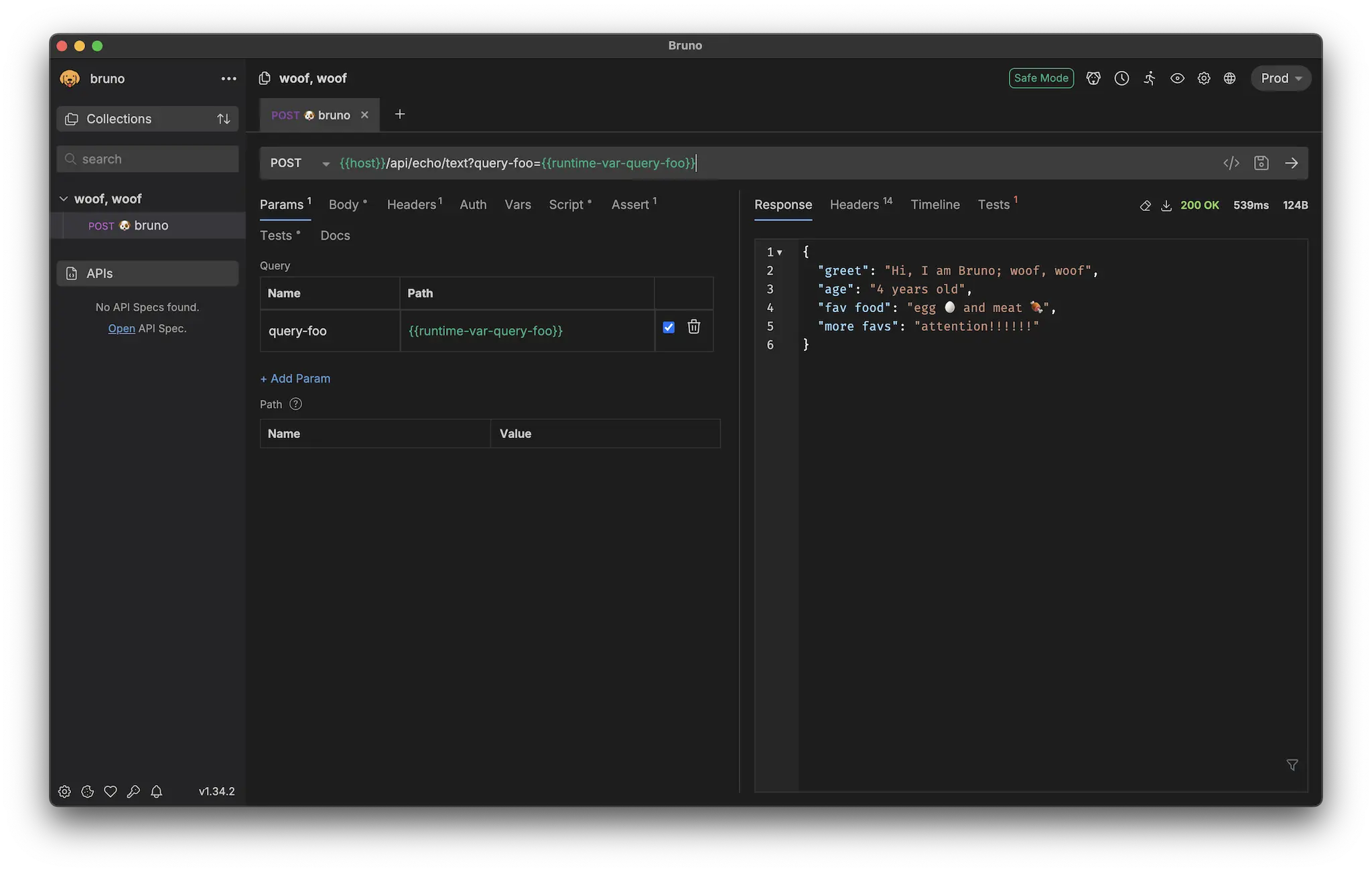Switch to the Body tab
The image size is (1372, 872).
pos(344,205)
